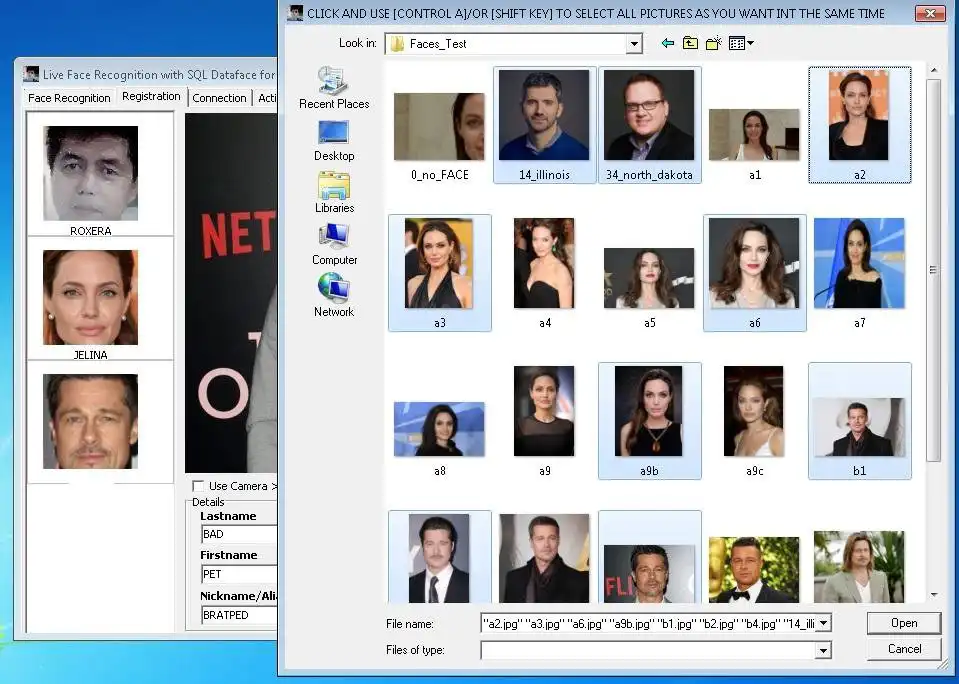Open the View Menu icon in dialog
The height and width of the screenshot is (684, 959).
(741, 43)
